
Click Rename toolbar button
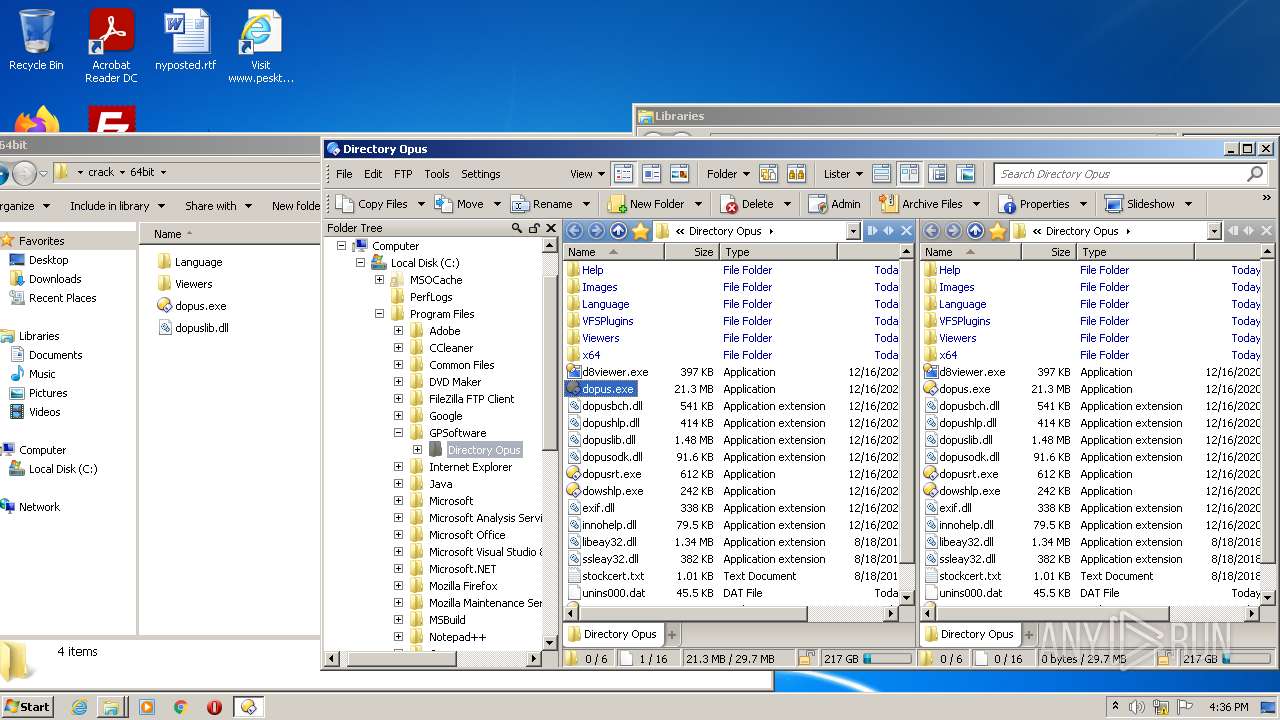click(x=542, y=204)
